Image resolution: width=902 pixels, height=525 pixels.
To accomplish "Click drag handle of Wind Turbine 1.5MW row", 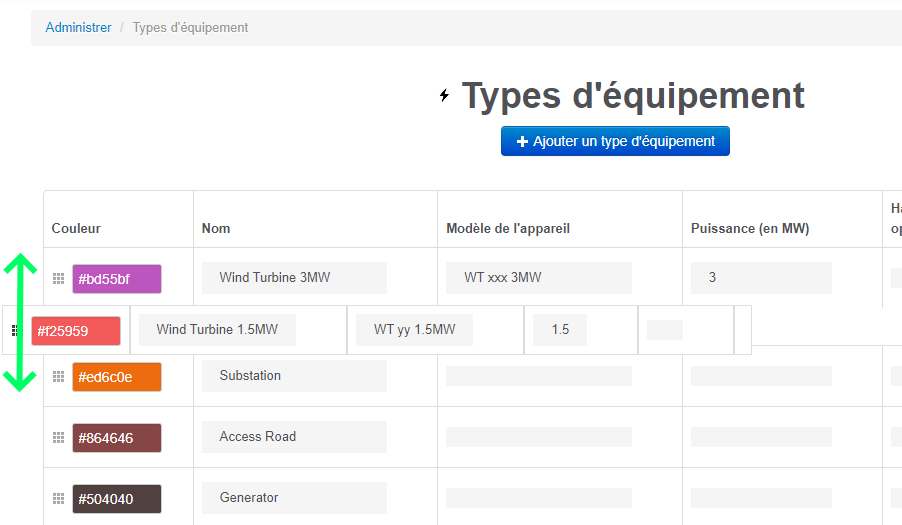I will (14, 330).
